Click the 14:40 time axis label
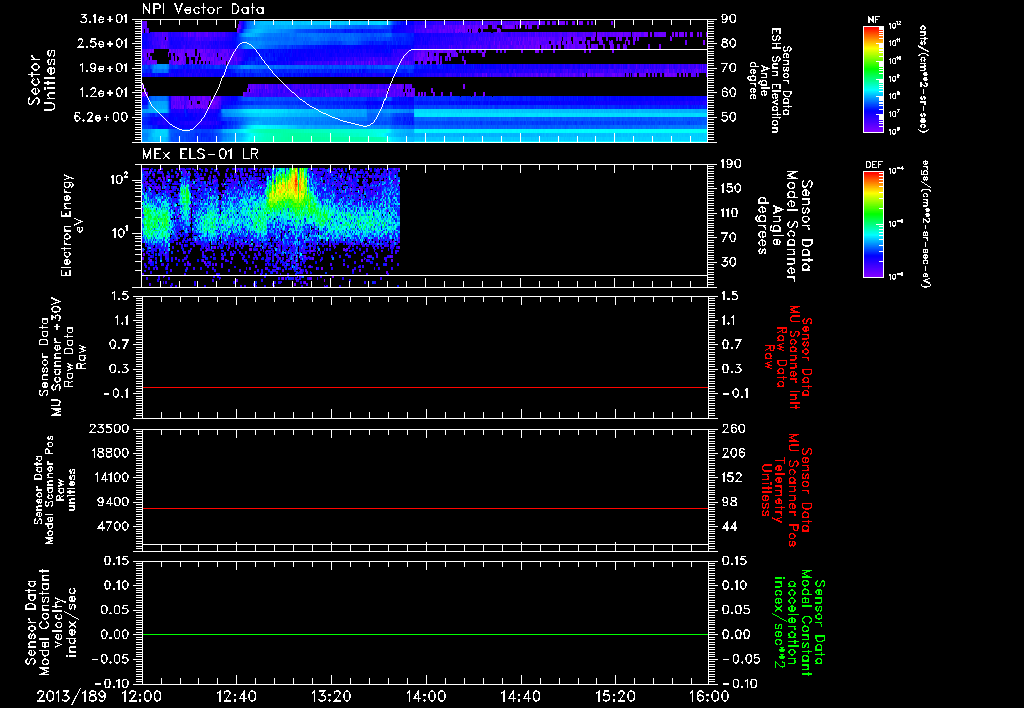Screen dimensions: 1024x708 (x=520, y=696)
